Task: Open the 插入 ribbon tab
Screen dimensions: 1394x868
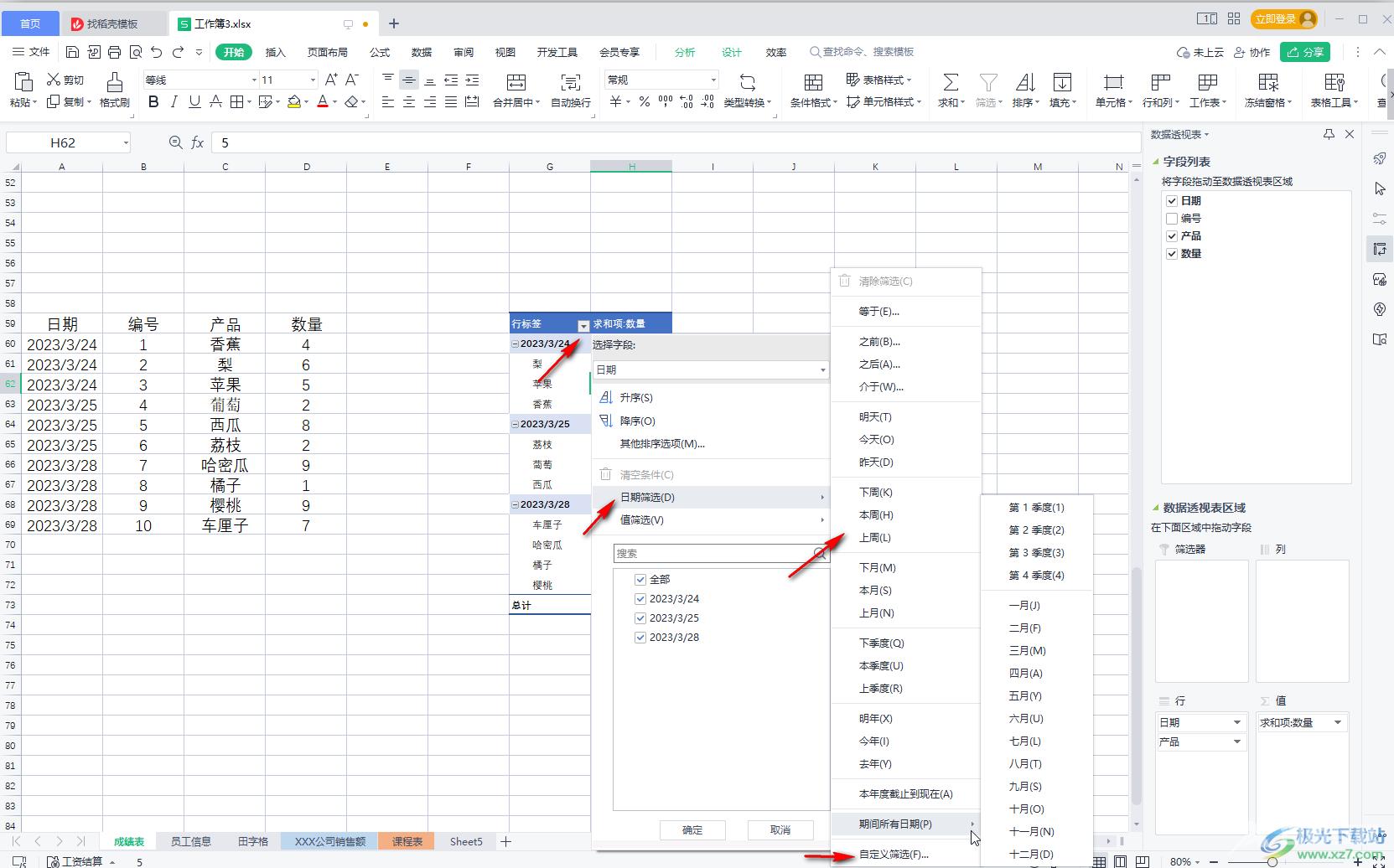Action: pos(276,52)
